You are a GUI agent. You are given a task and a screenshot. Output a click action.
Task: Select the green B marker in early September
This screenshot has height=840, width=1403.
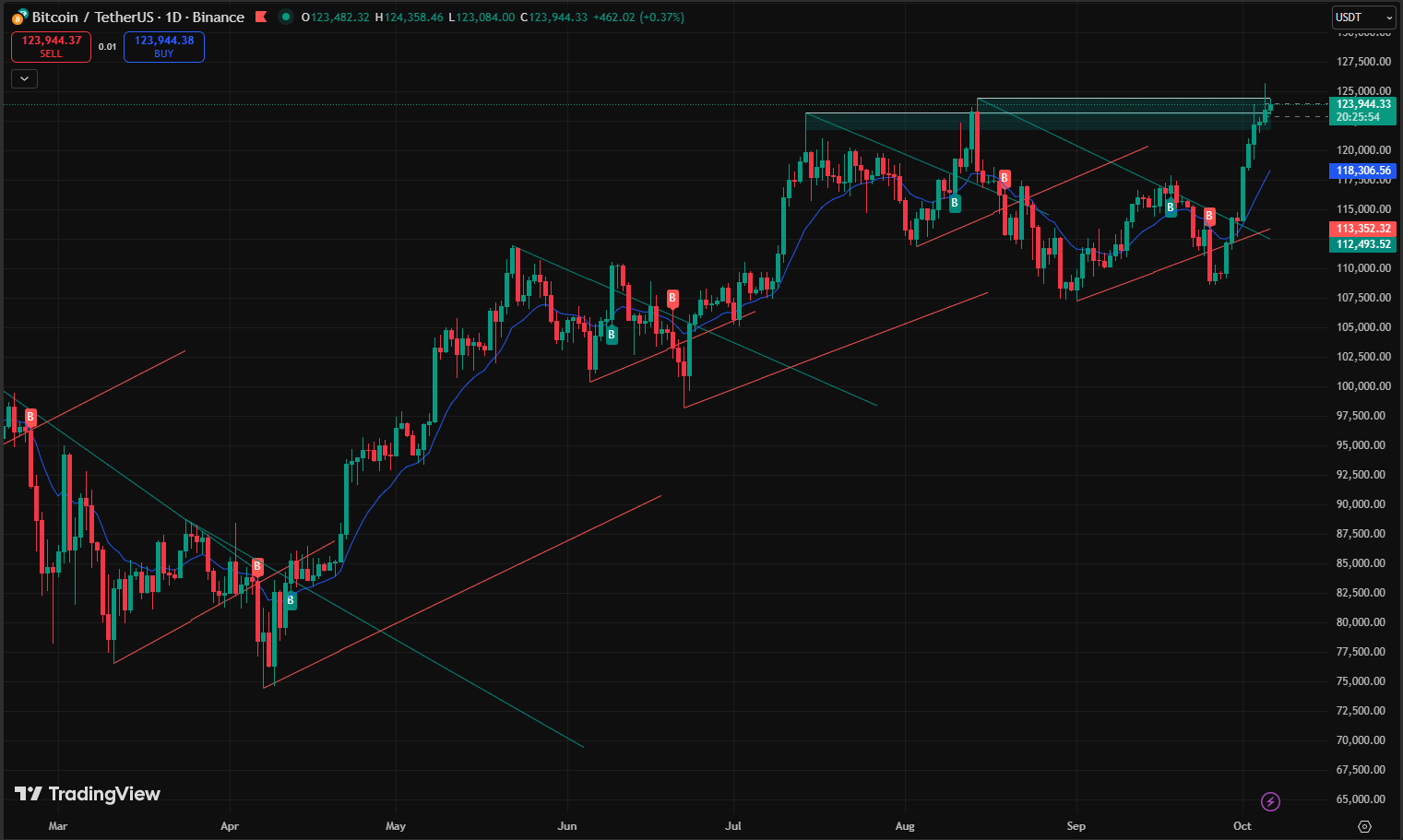[1171, 207]
